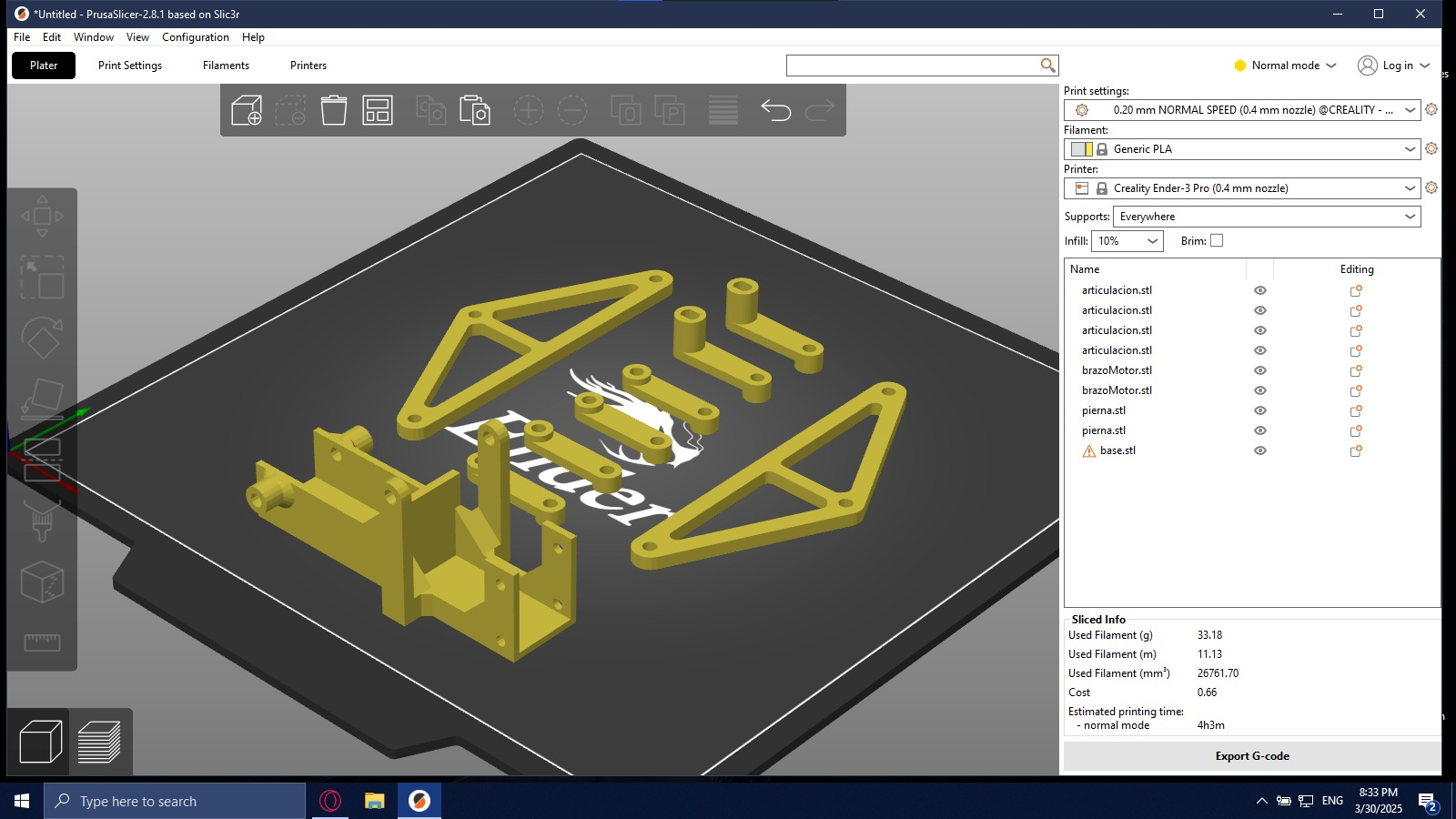
Task: Open the Configuration menu
Action: 196,37
